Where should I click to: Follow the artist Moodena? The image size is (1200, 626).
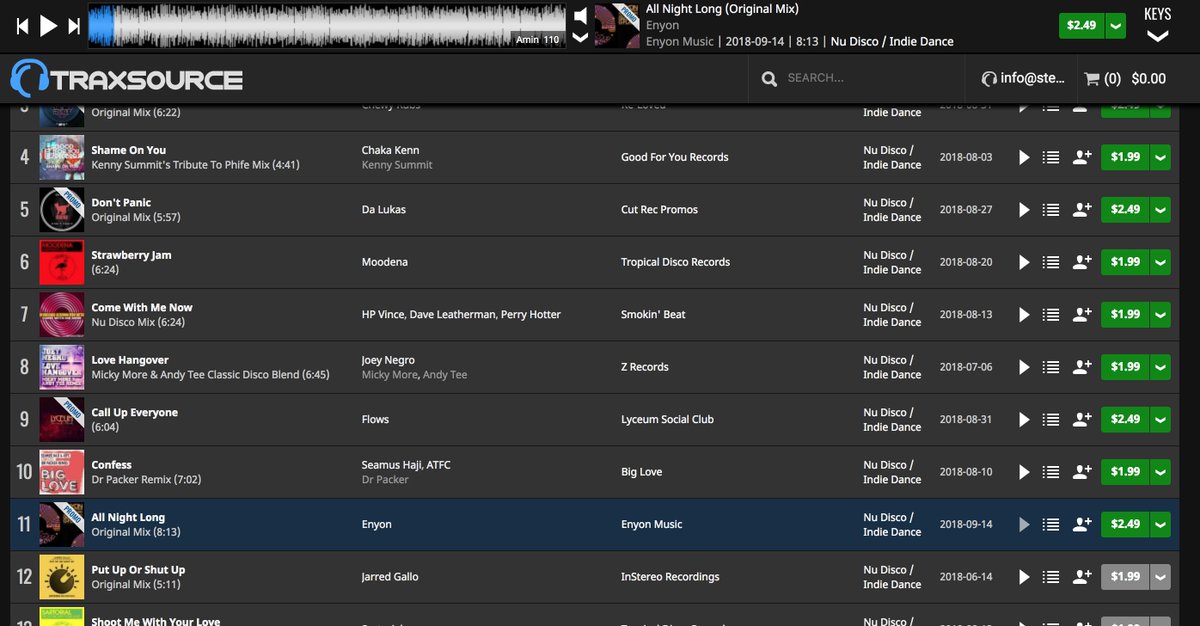coord(1081,262)
